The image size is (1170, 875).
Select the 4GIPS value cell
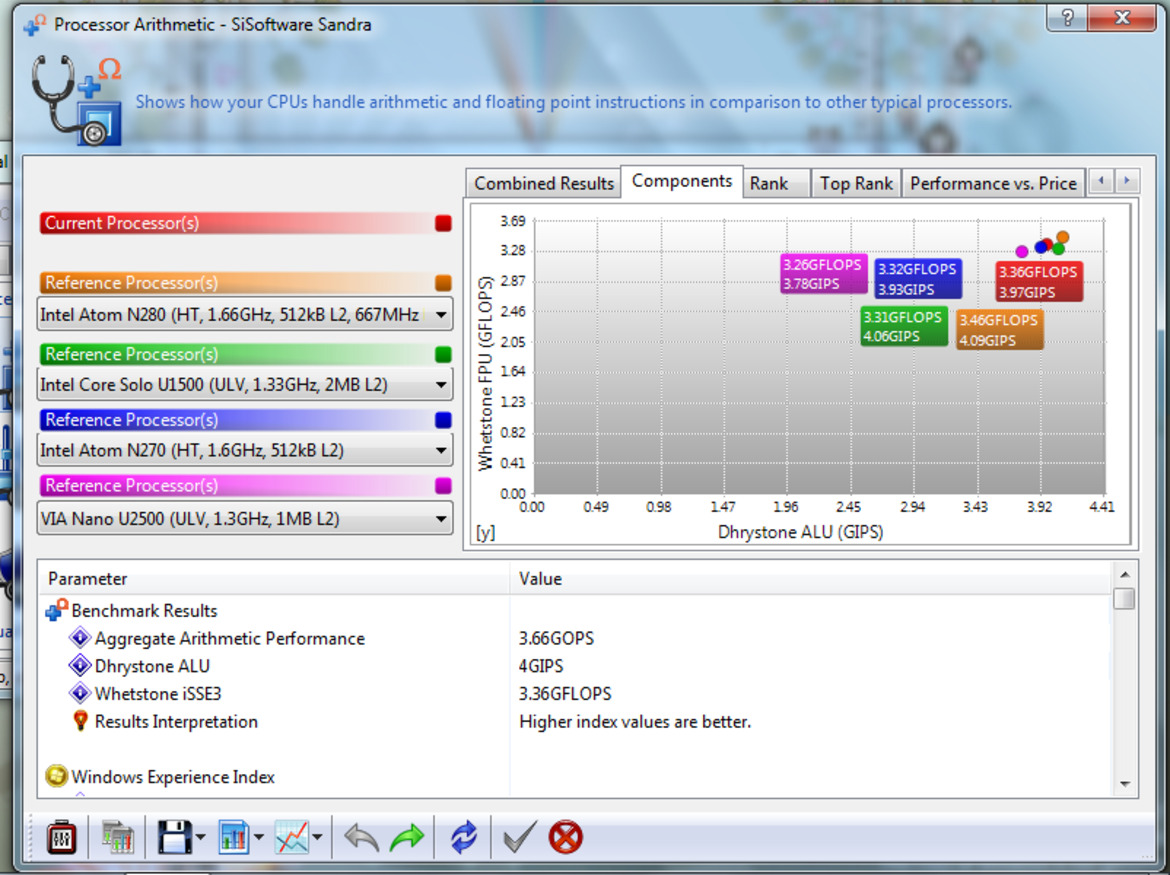pyautogui.click(x=541, y=666)
